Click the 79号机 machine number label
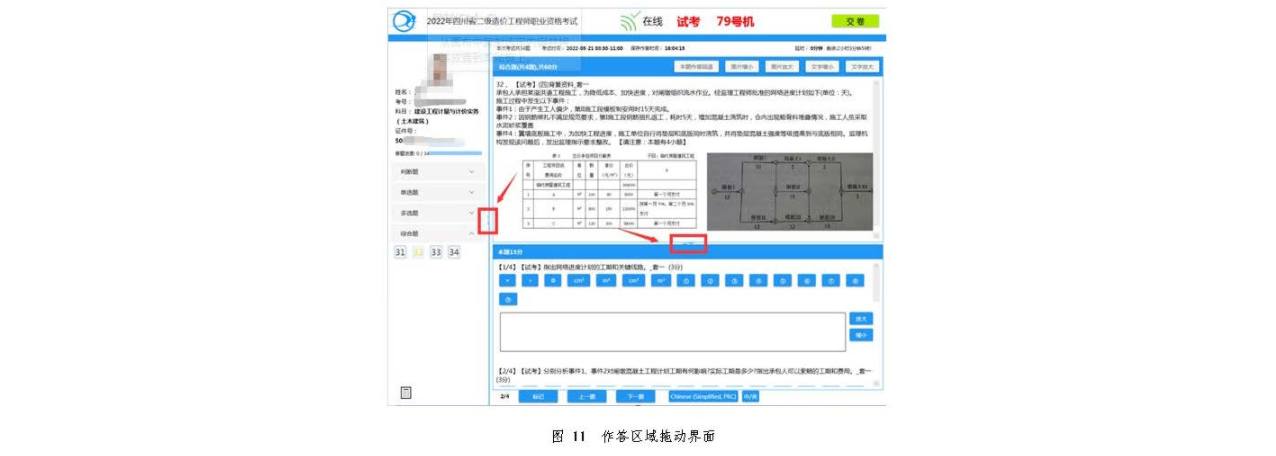This screenshot has height=456, width=1276. pyautogui.click(x=735, y=21)
